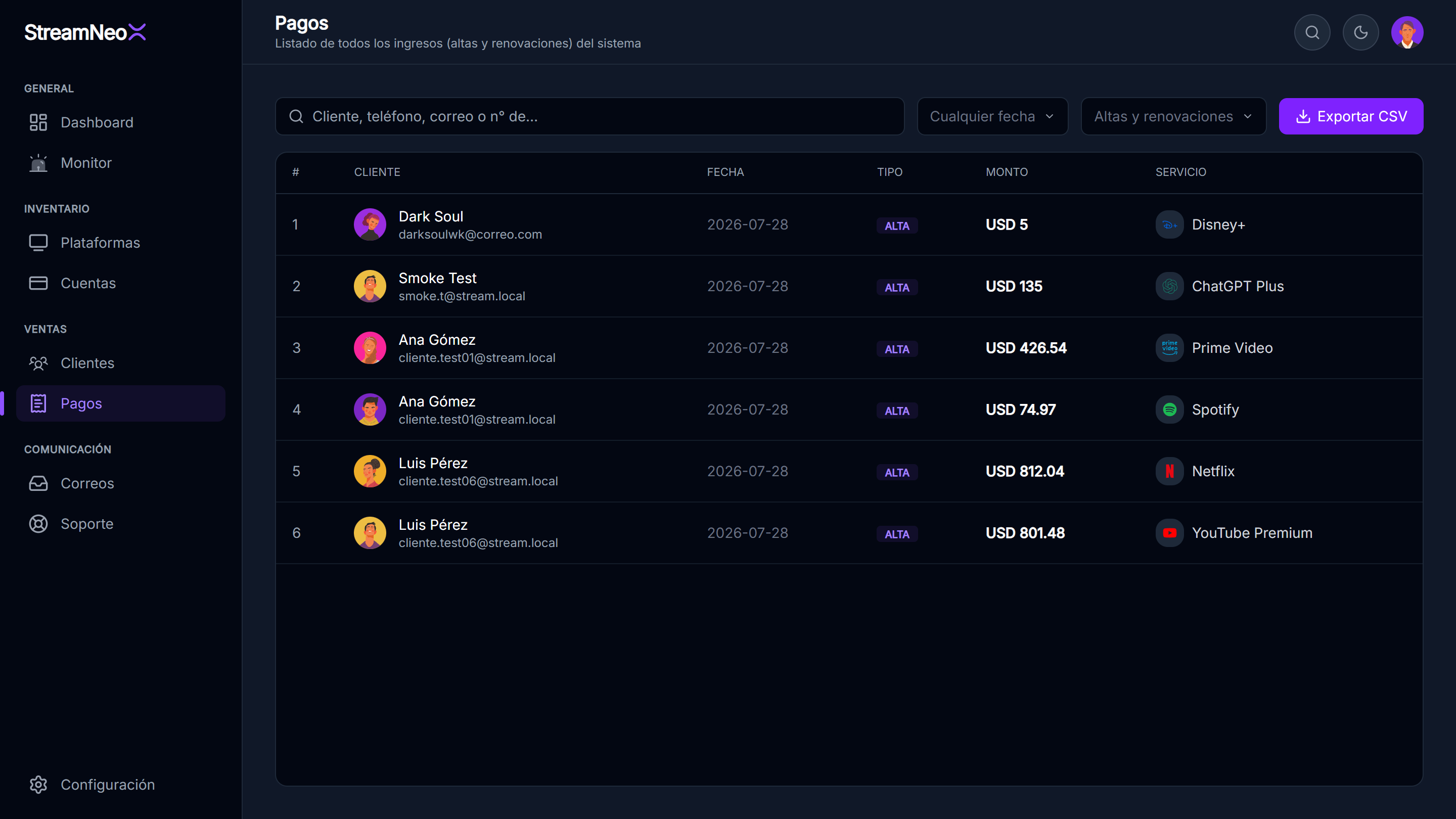Image resolution: width=1456 pixels, height=819 pixels.
Task: Click the Prime Video service icon
Action: pos(1169,348)
